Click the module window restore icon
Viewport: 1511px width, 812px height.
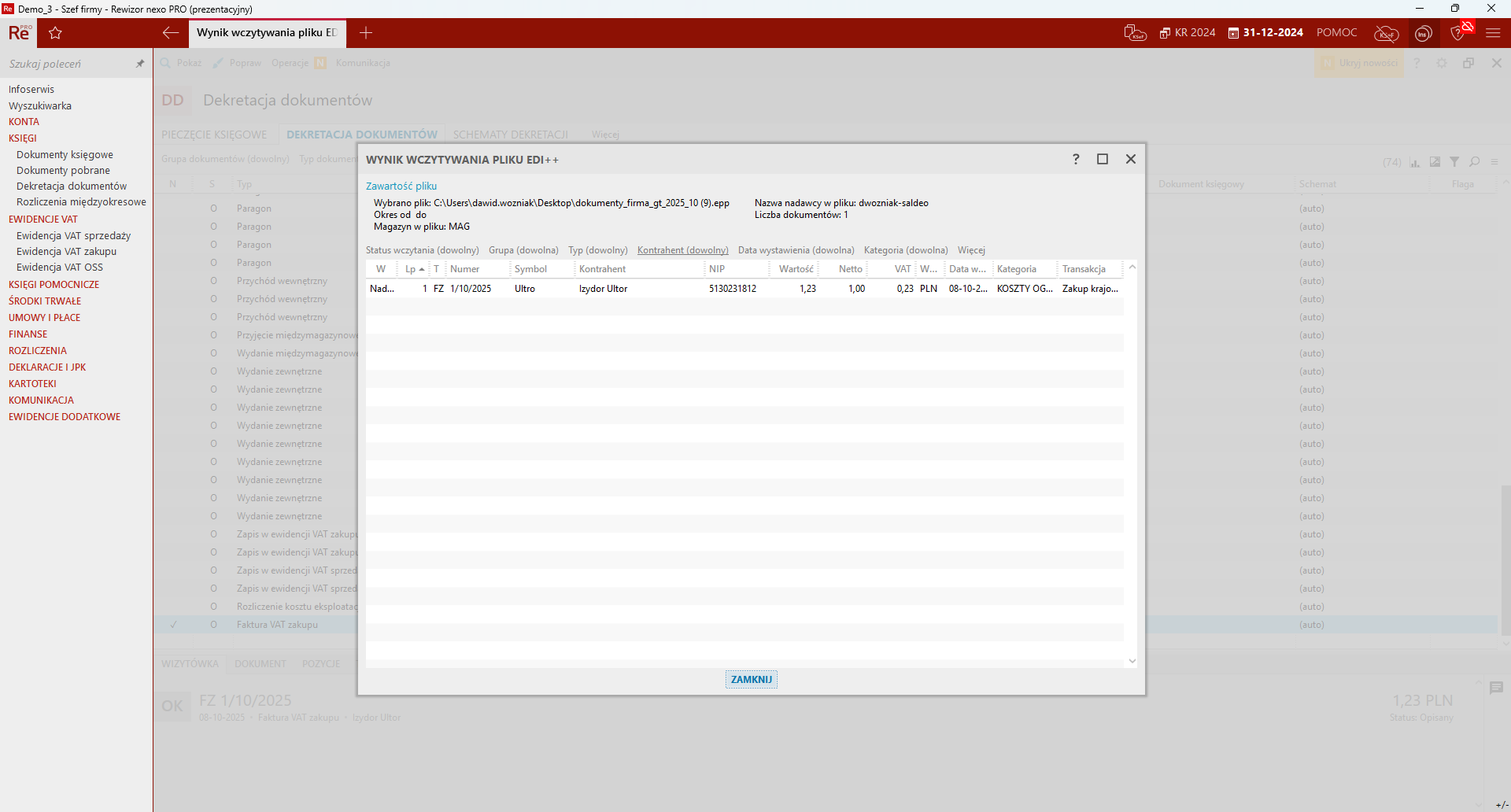1469,63
